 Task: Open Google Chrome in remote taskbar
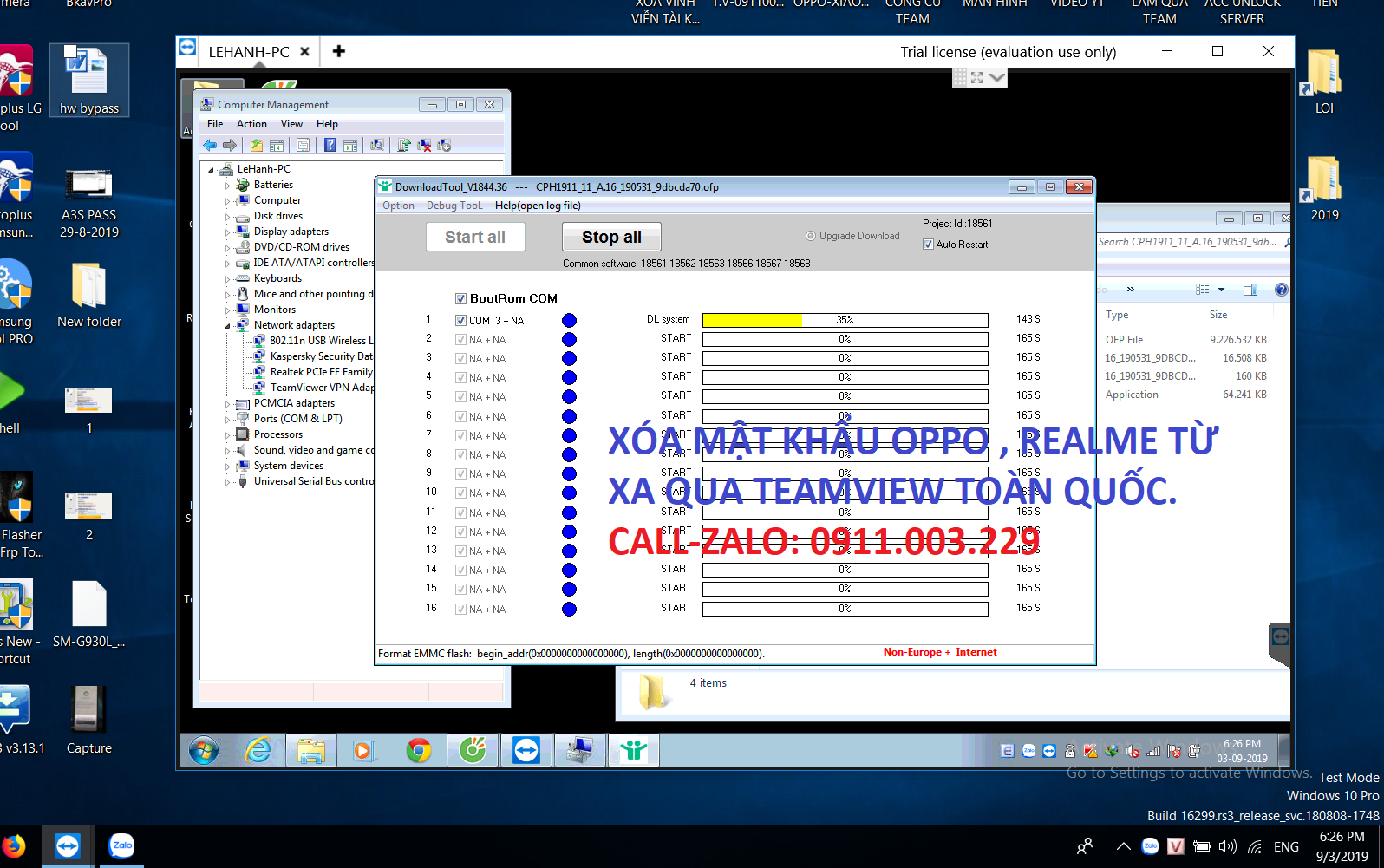[419, 750]
